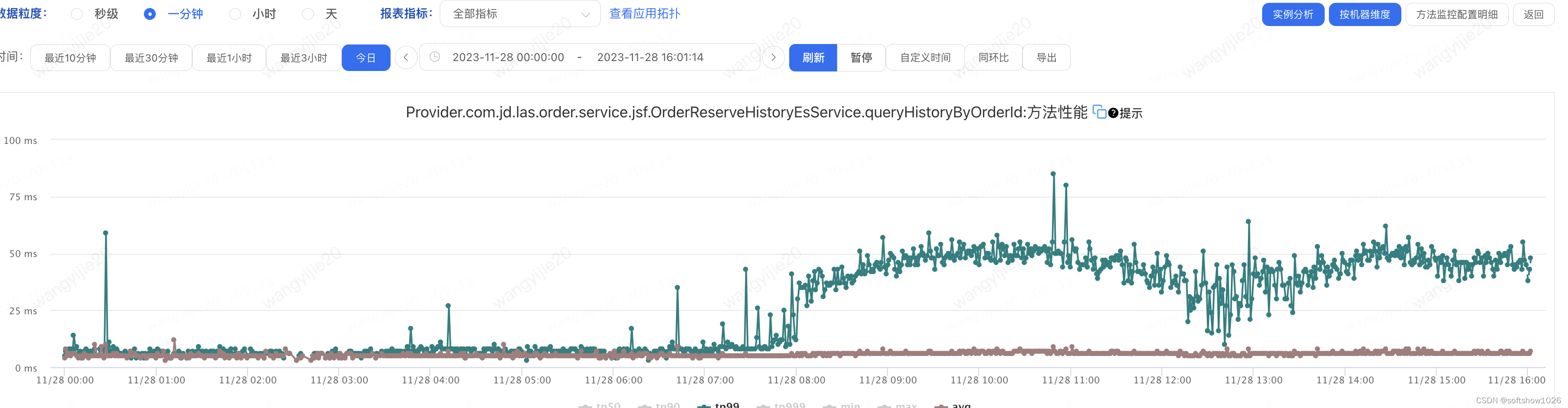Select the 天 granularity radio button
The image size is (1568, 408).
[308, 14]
